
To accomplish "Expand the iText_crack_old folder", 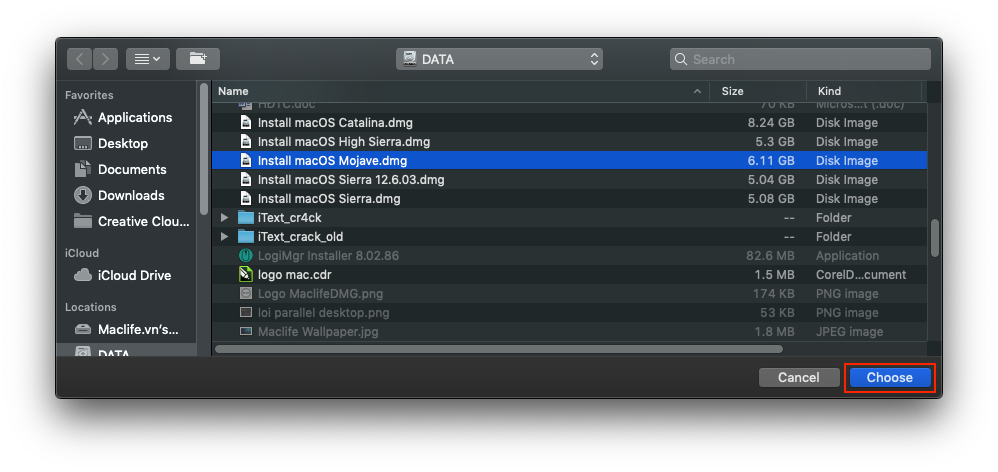I will pyautogui.click(x=225, y=237).
